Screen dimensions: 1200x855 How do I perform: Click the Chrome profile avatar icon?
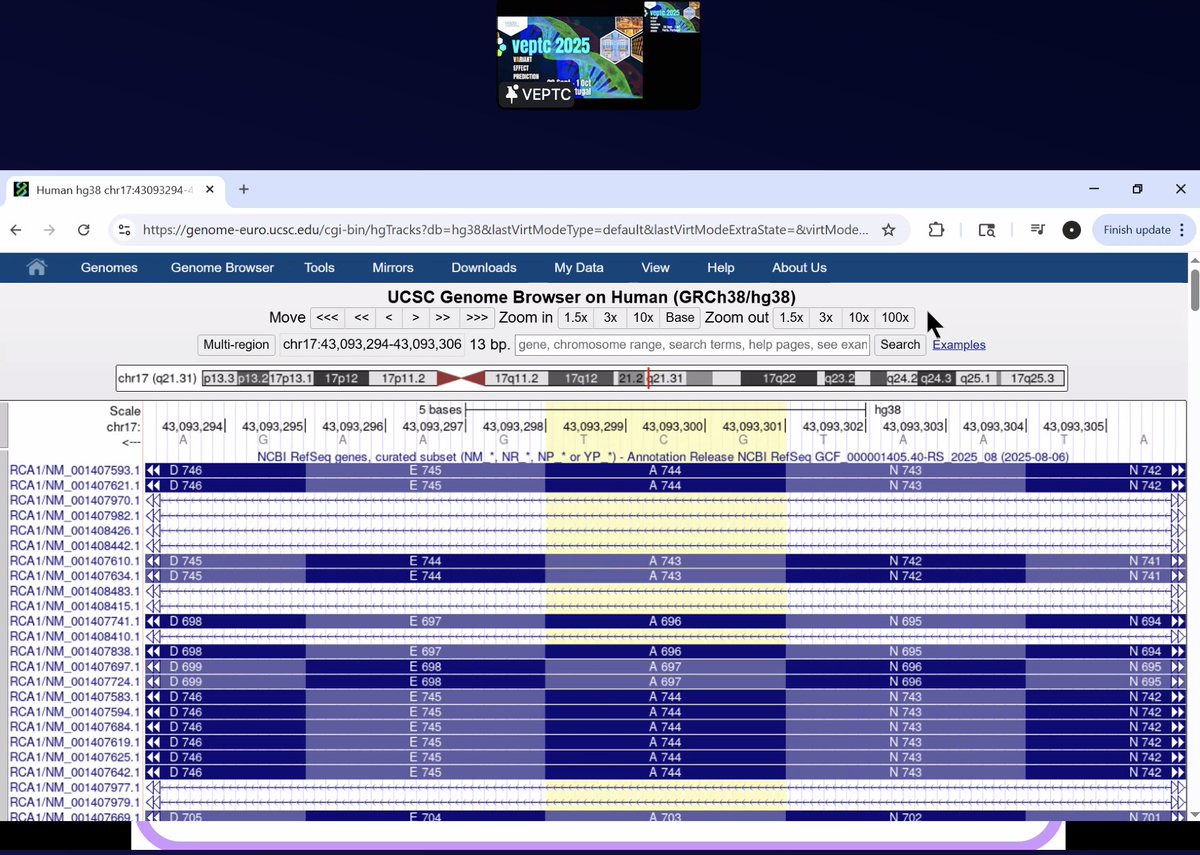pyautogui.click(x=1071, y=229)
